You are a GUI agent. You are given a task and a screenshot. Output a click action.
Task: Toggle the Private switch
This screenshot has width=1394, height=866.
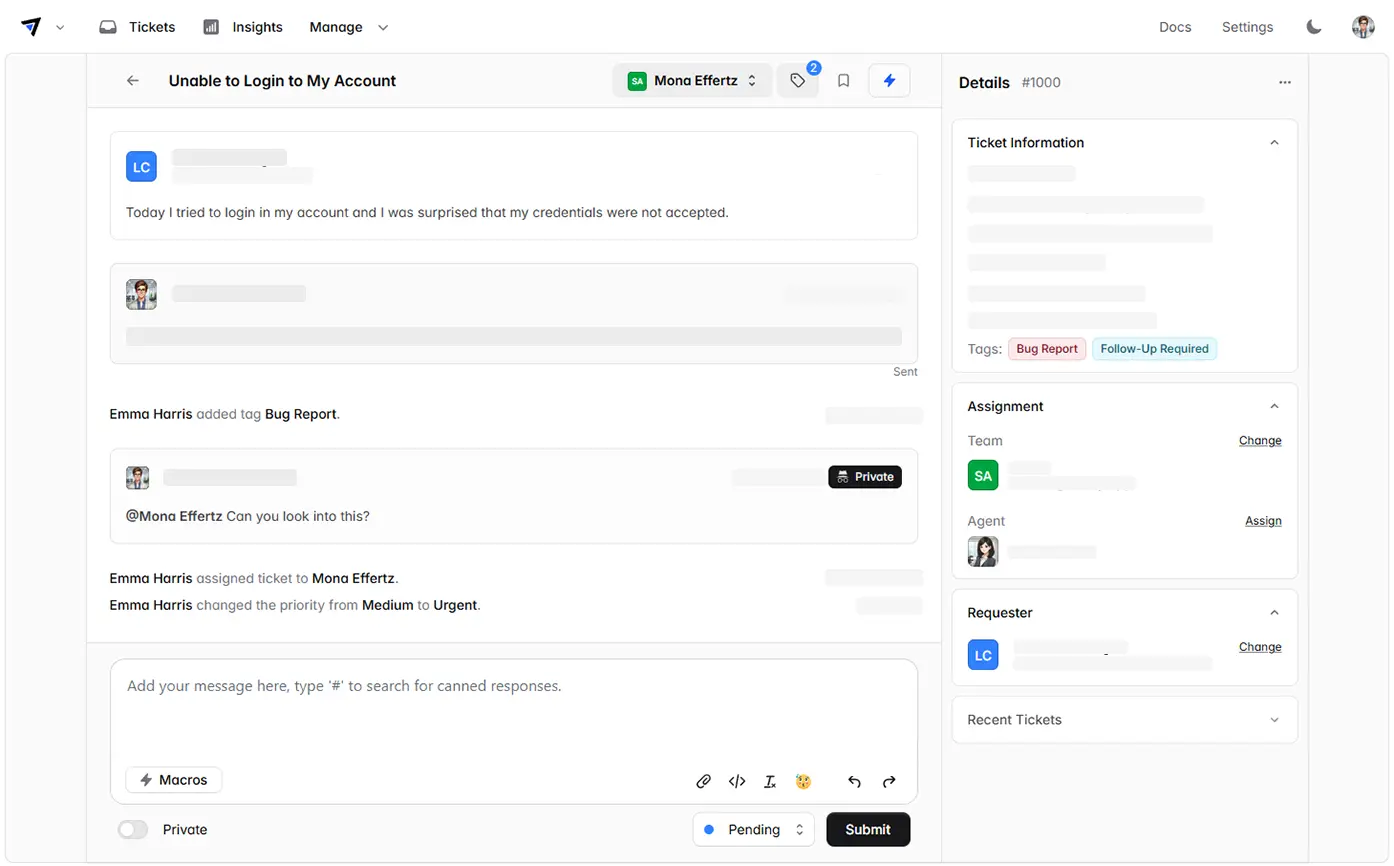pyautogui.click(x=133, y=830)
